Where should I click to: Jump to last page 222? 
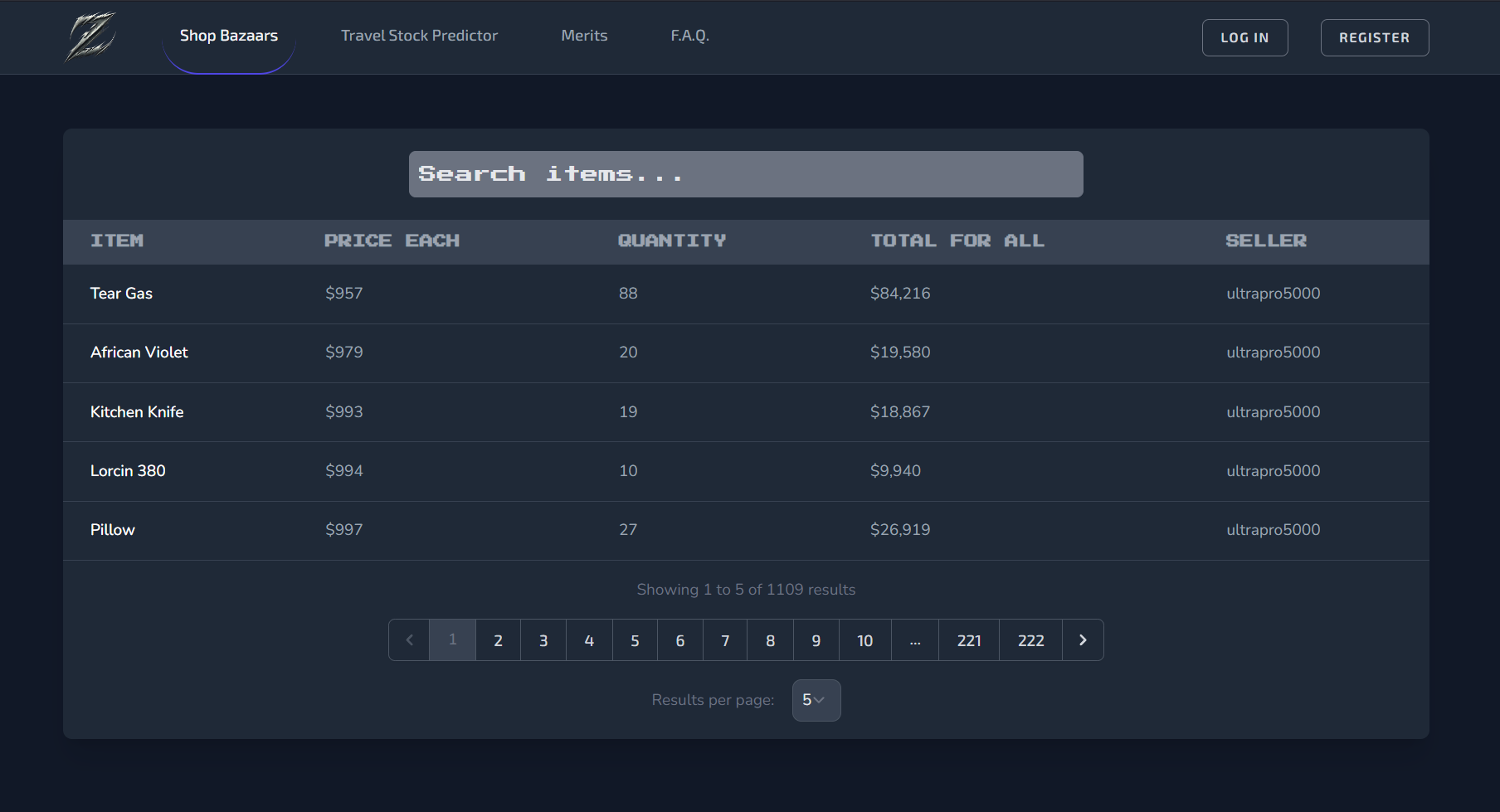tap(1030, 640)
